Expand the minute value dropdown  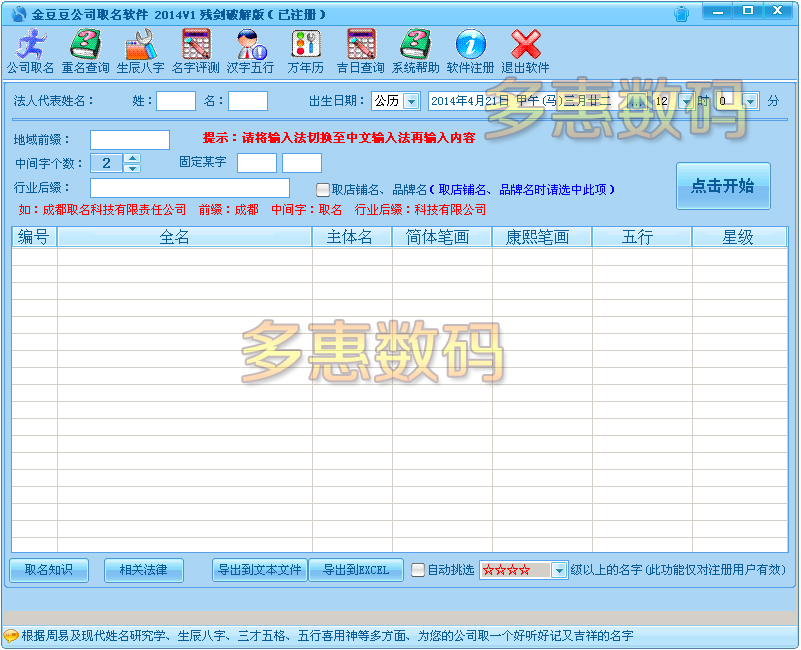pyautogui.click(x=749, y=101)
